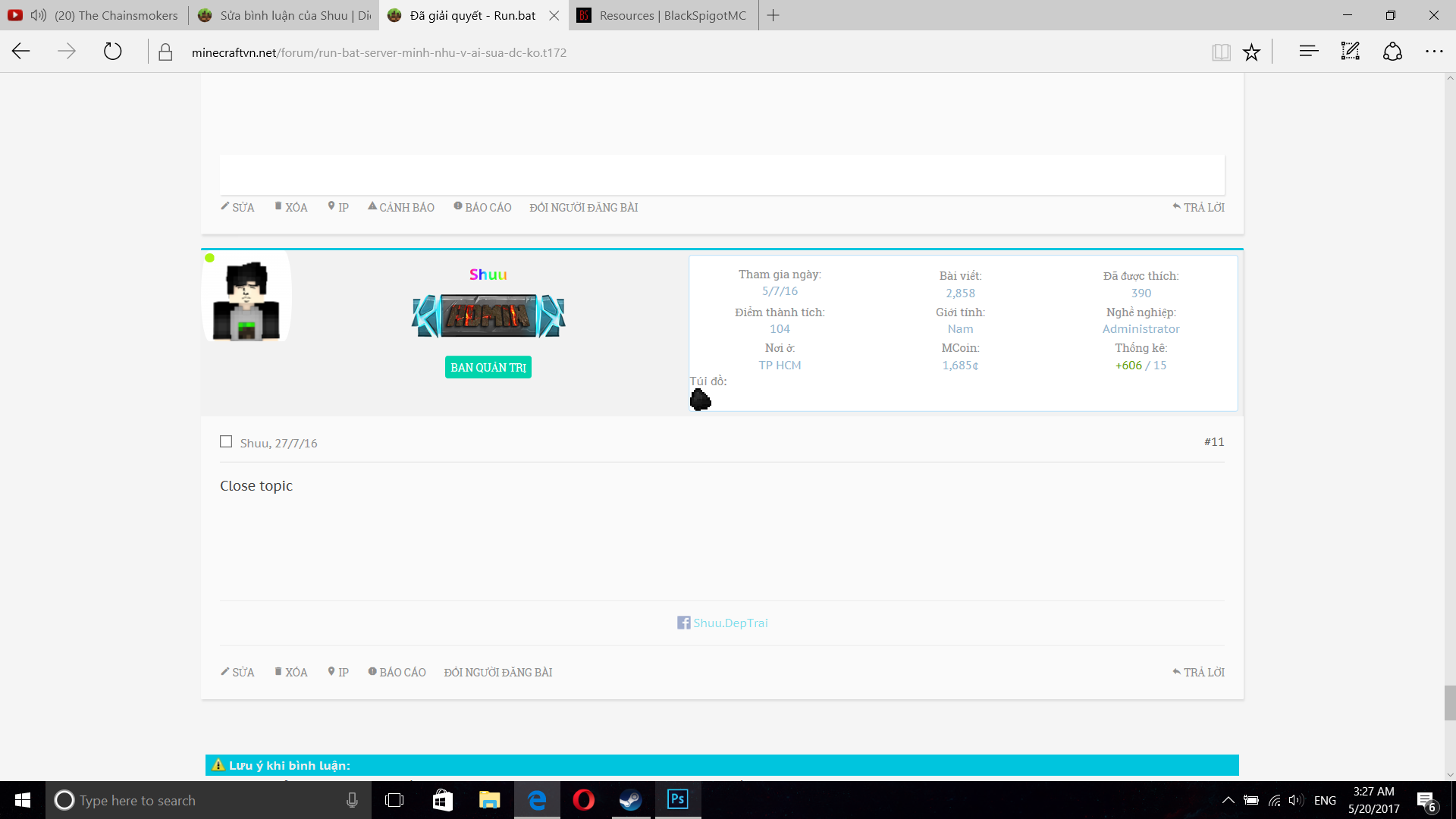Click CẢNH BÁO on the upper post
1456x819 pixels.
(x=401, y=207)
